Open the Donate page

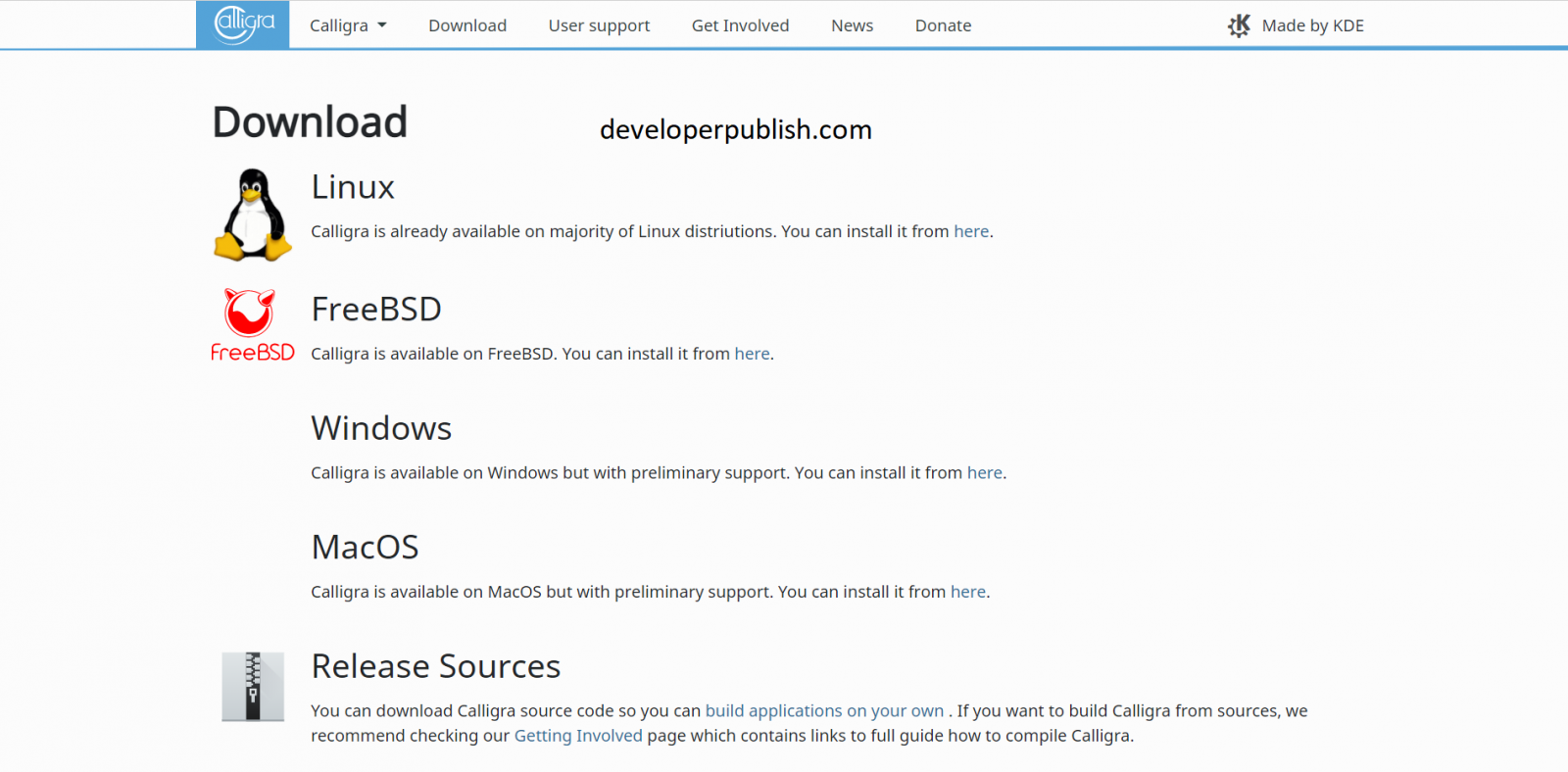point(943,25)
